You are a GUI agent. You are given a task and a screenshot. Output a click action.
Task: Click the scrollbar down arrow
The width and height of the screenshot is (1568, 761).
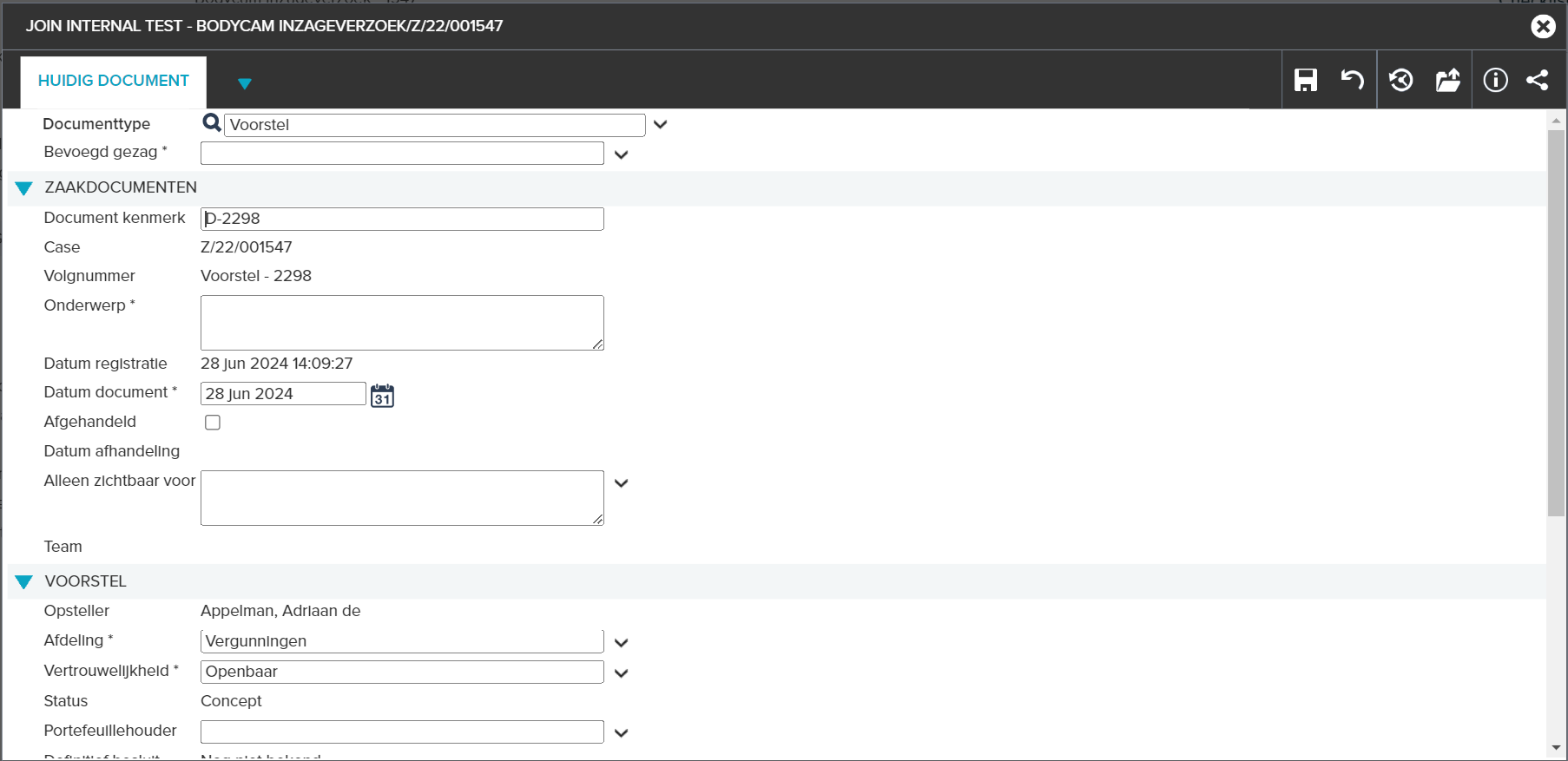[x=1556, y=748]
